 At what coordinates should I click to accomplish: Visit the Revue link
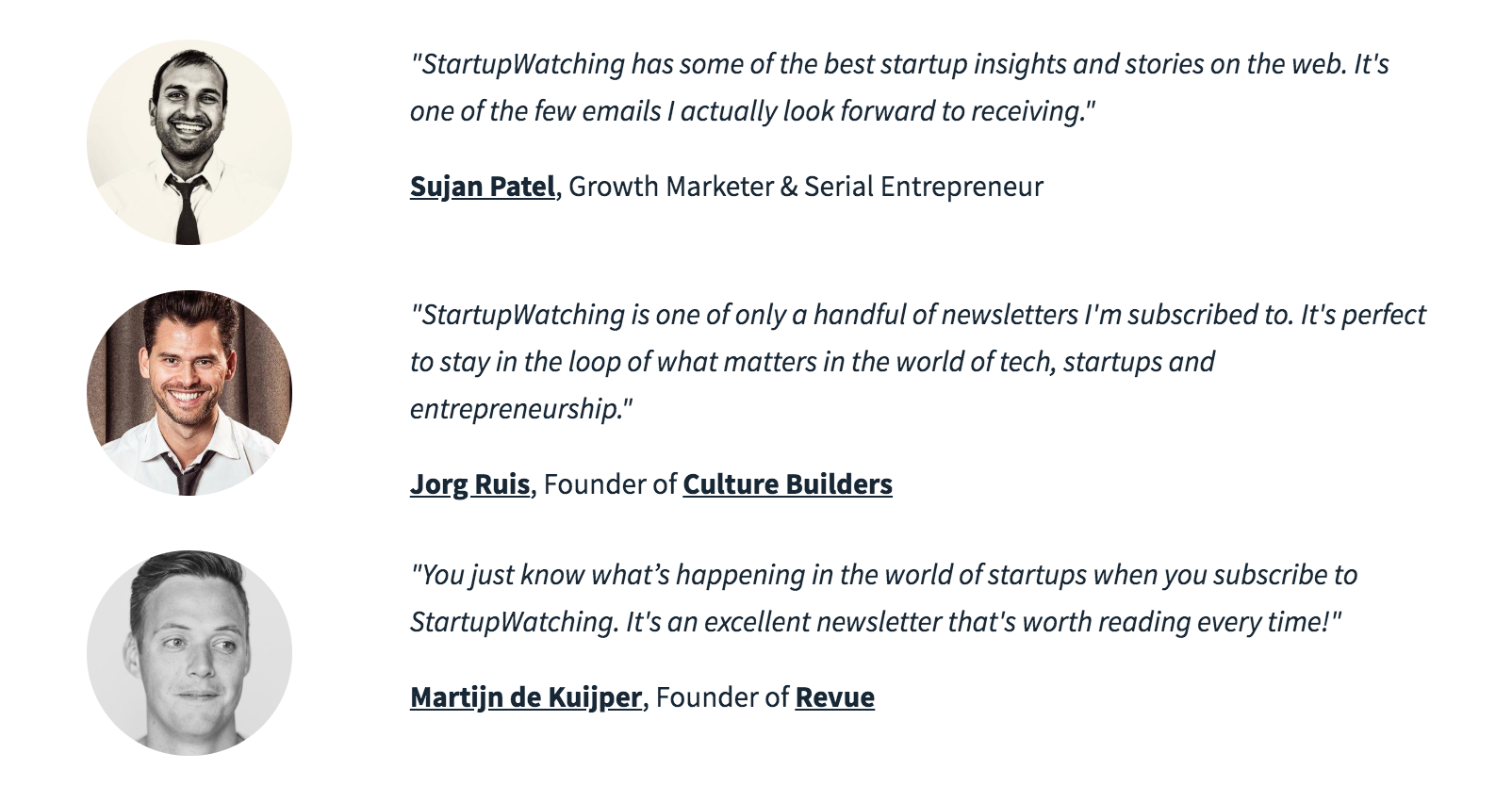pyautogui.click(x=835, y=697)
